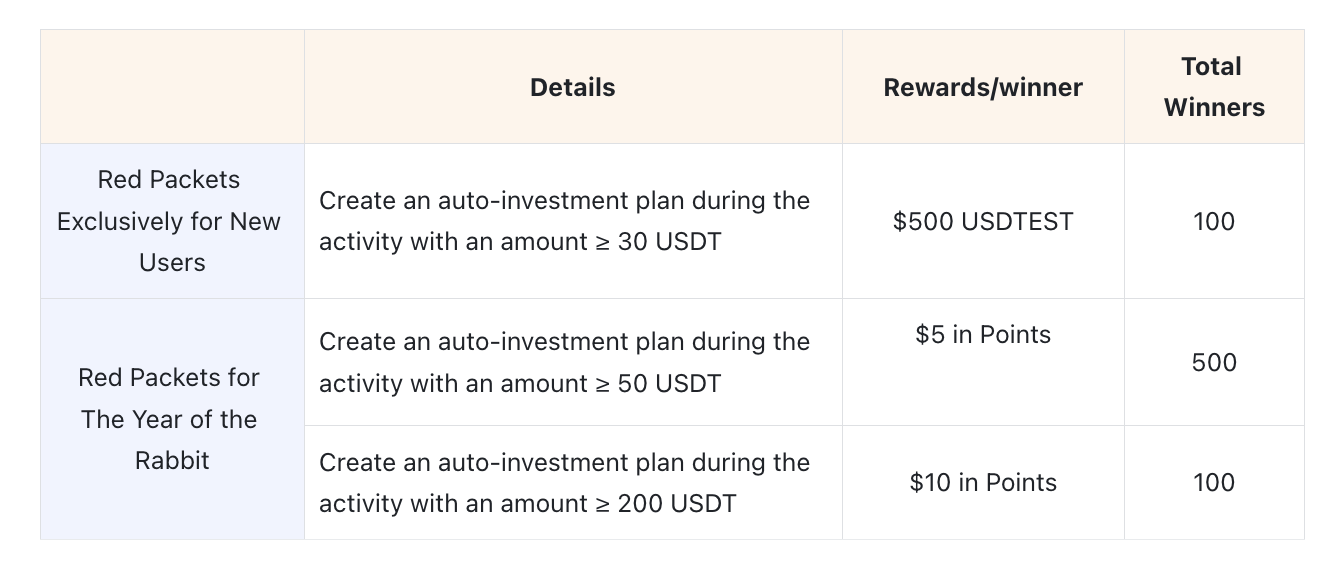Click the Total Winners column header
Viewport: 1344px width, 568px height.
(x=1214, y=87)
